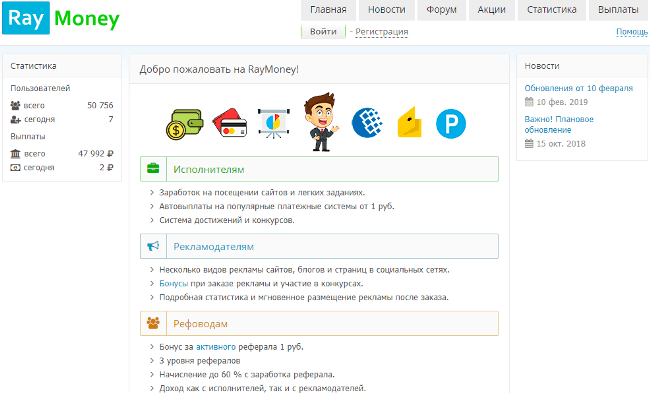This screenshot has height=393, width=650.
Task: Click the Выплаты label in statistics panel
Action: click(28, 136)
